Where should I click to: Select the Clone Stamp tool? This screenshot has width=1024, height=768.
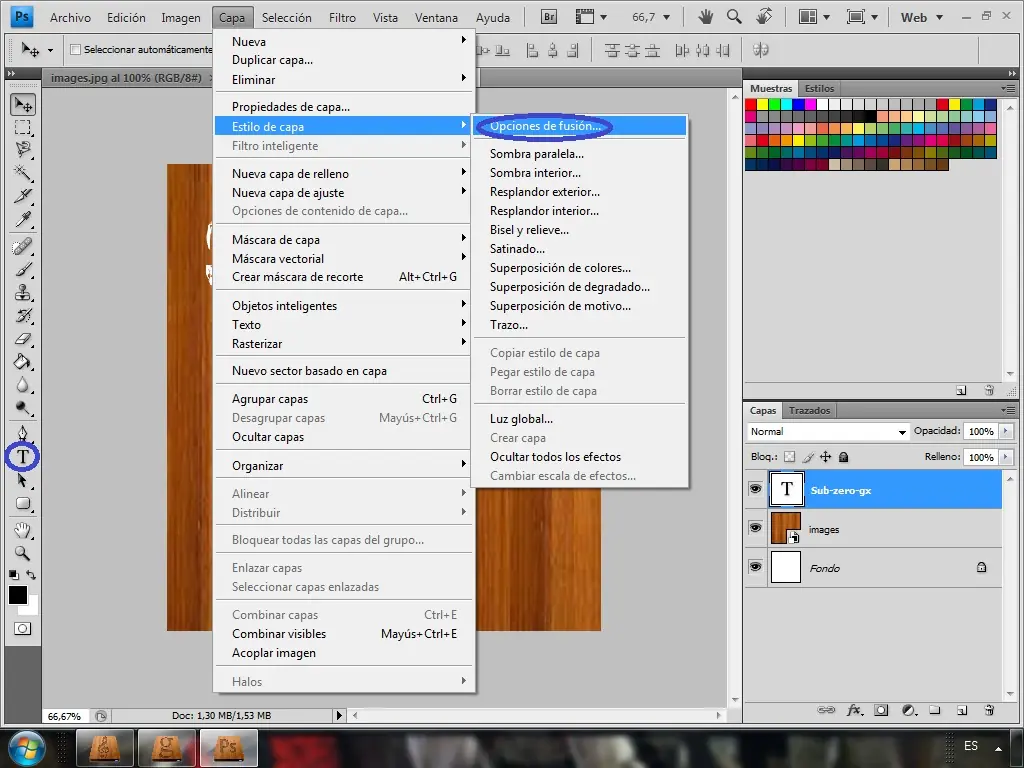[x=23, y=292]
